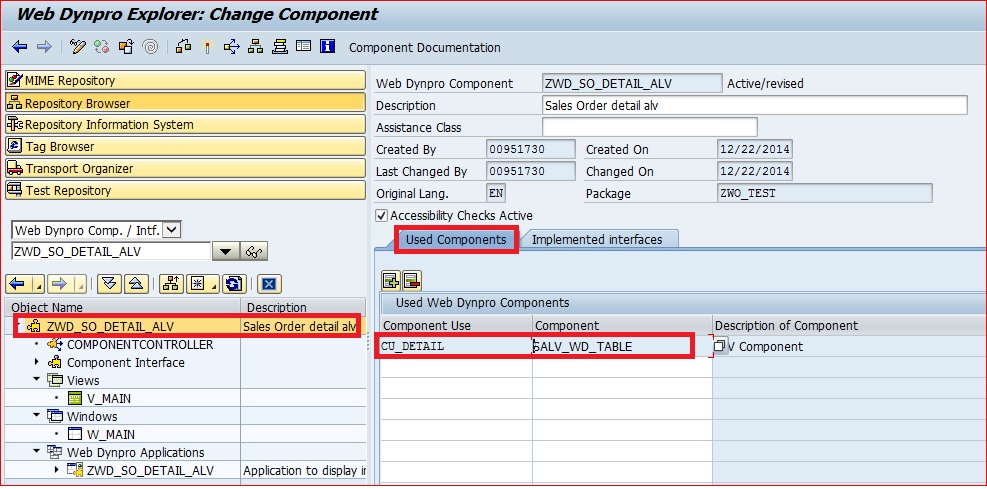987x489 pixels.
Task: Click the Display Navigation Window icon
Action: 279,47
